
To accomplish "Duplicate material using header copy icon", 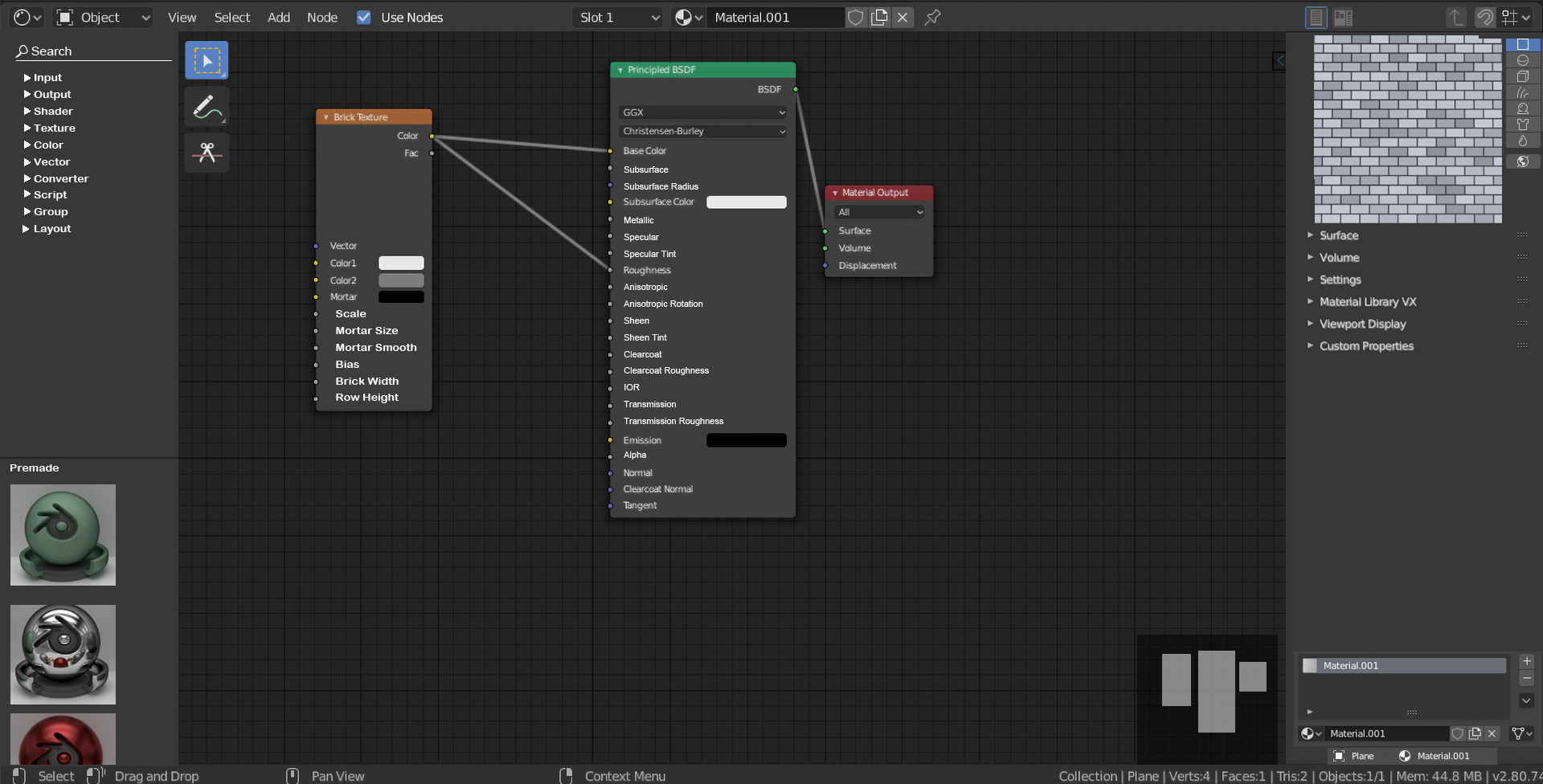I will coord(879,17).
